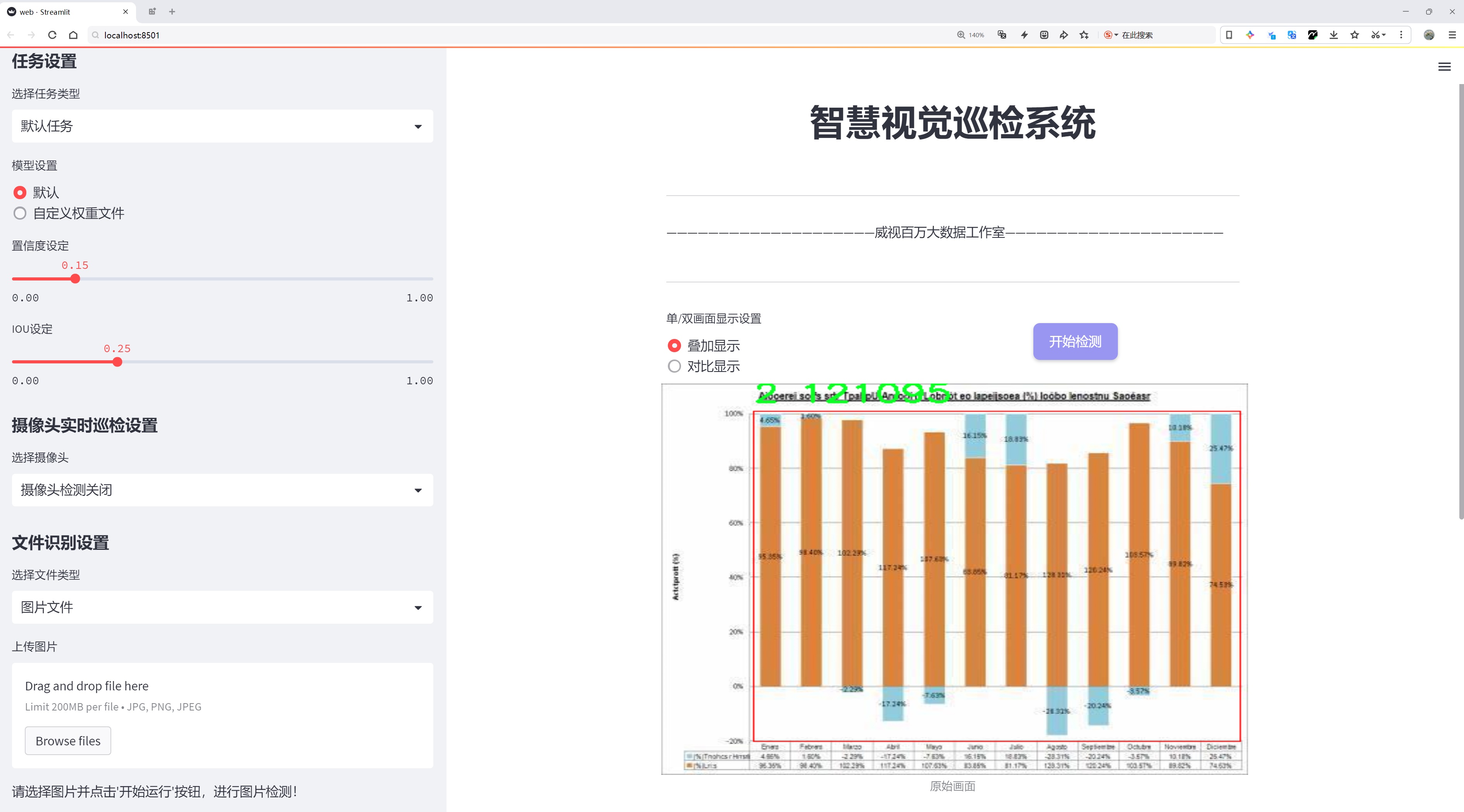Click the browser home icon
The height and width of the screenshot is (812, 1464).
(73, 35)
